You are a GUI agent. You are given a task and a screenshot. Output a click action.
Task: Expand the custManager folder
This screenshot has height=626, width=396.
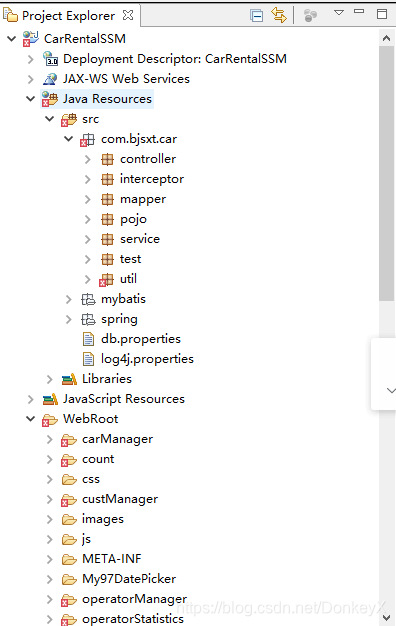coord(50,499)
